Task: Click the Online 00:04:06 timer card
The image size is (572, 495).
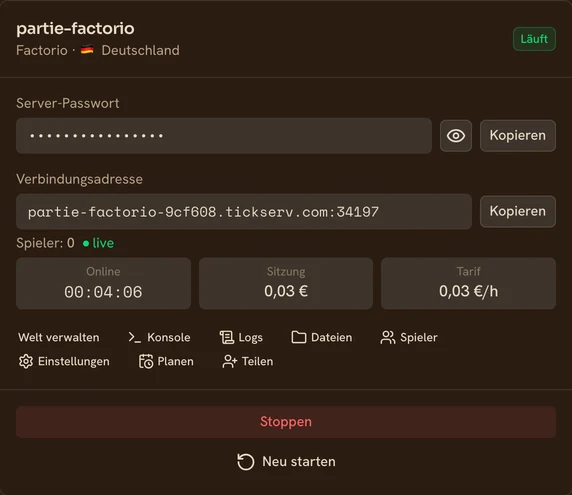Action: [103, 283]
